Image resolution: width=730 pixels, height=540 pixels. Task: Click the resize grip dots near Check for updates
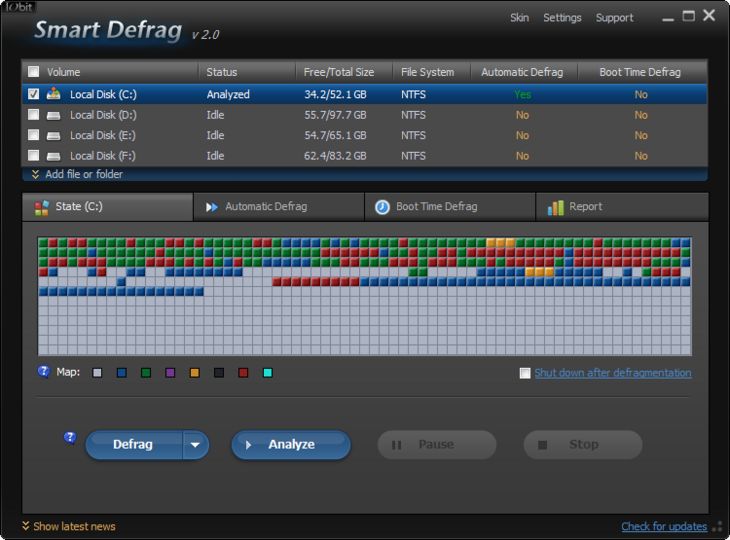point(718,526)
